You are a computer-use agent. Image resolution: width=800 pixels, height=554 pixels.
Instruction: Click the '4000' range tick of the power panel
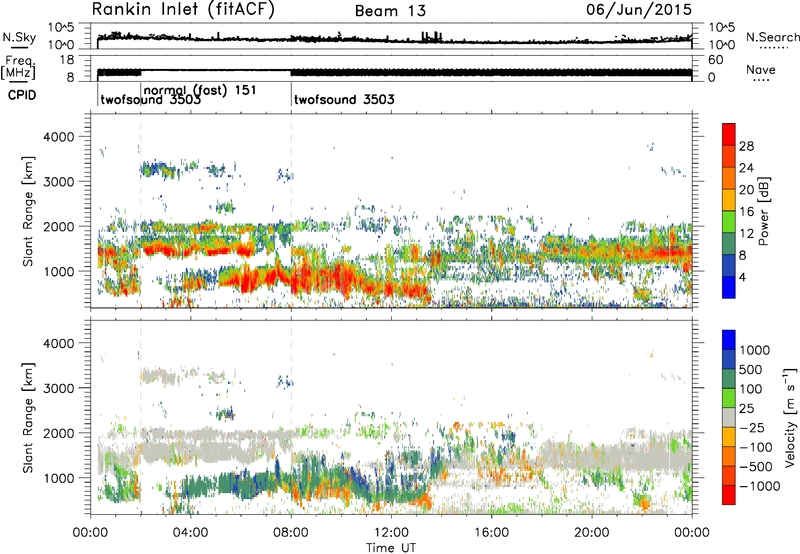[58, 137]
